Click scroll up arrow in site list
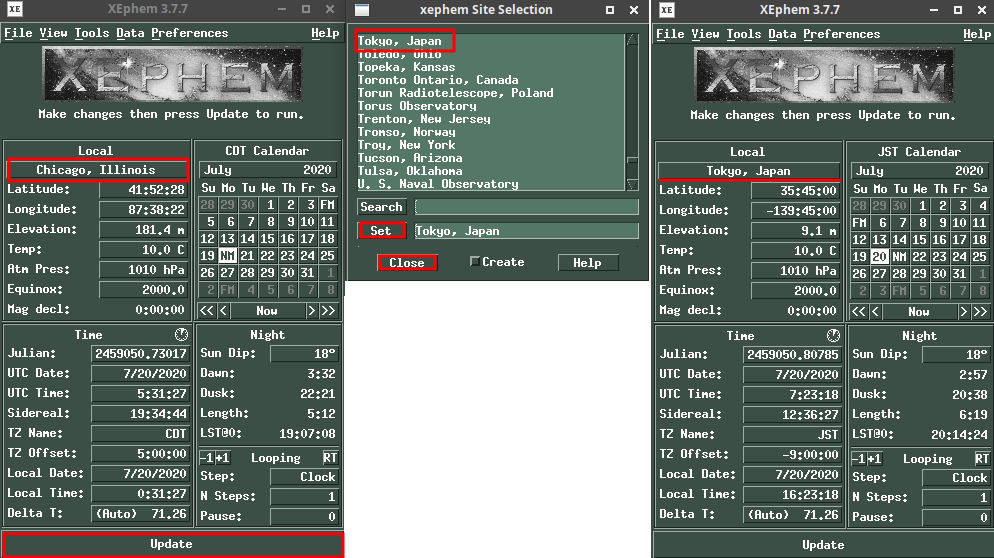This screenshot has width=994, height=558. [632, 39]
